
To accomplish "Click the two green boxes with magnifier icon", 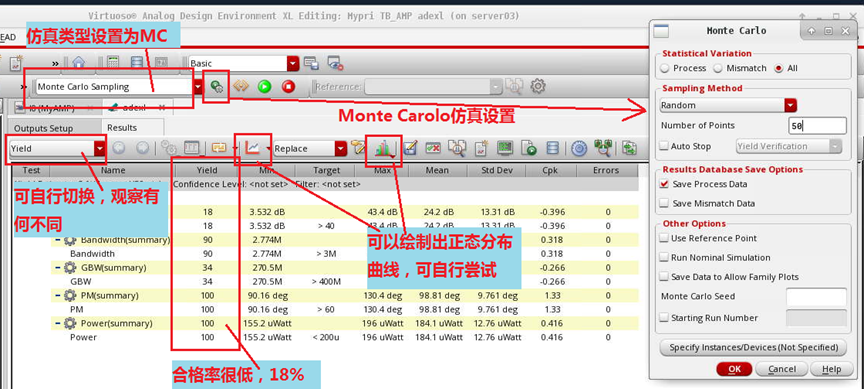I will [602, 147].
